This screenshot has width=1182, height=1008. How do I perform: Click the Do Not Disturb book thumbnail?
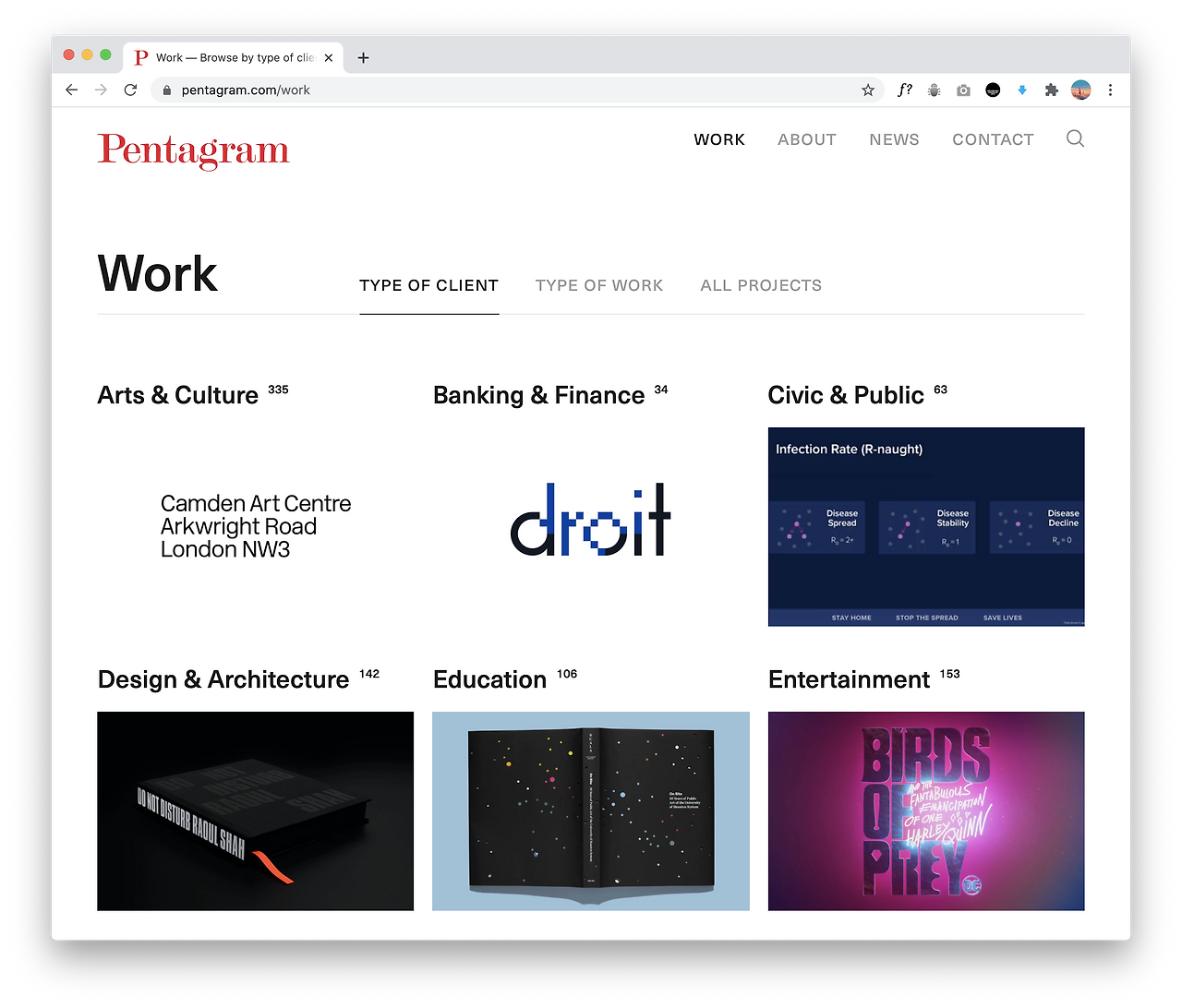[256, 811]
